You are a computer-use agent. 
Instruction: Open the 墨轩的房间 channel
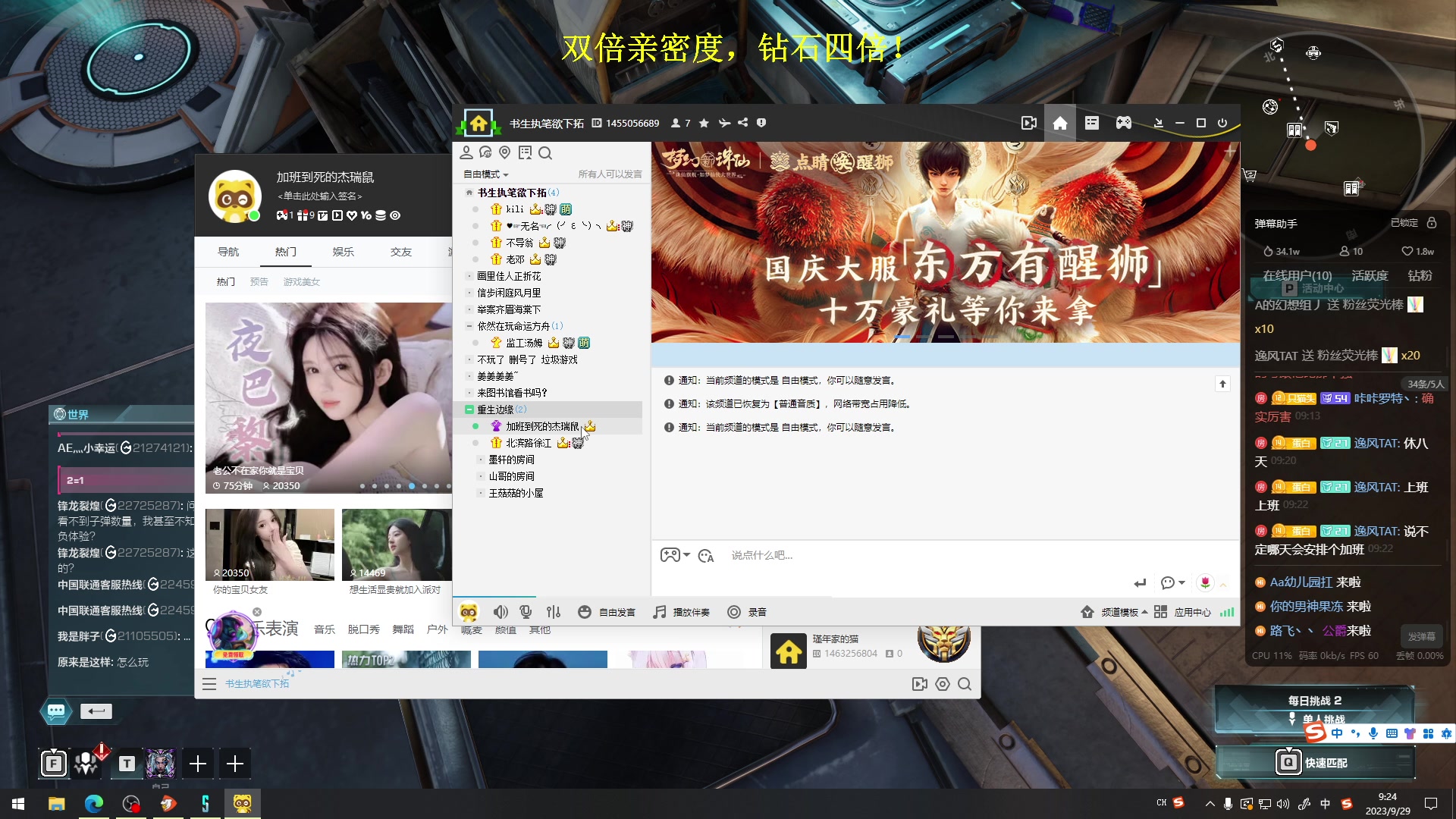511,460
